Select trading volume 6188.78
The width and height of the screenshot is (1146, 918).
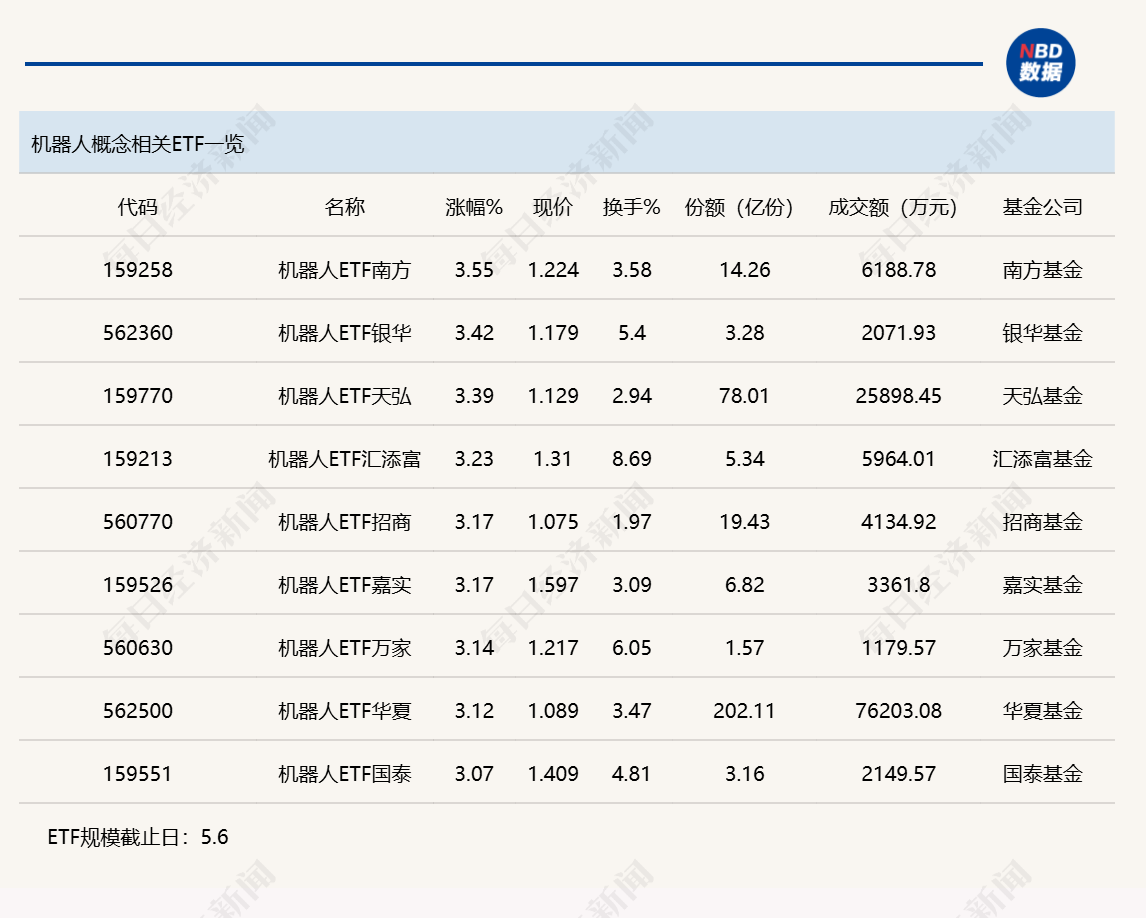tap(898, 270)
